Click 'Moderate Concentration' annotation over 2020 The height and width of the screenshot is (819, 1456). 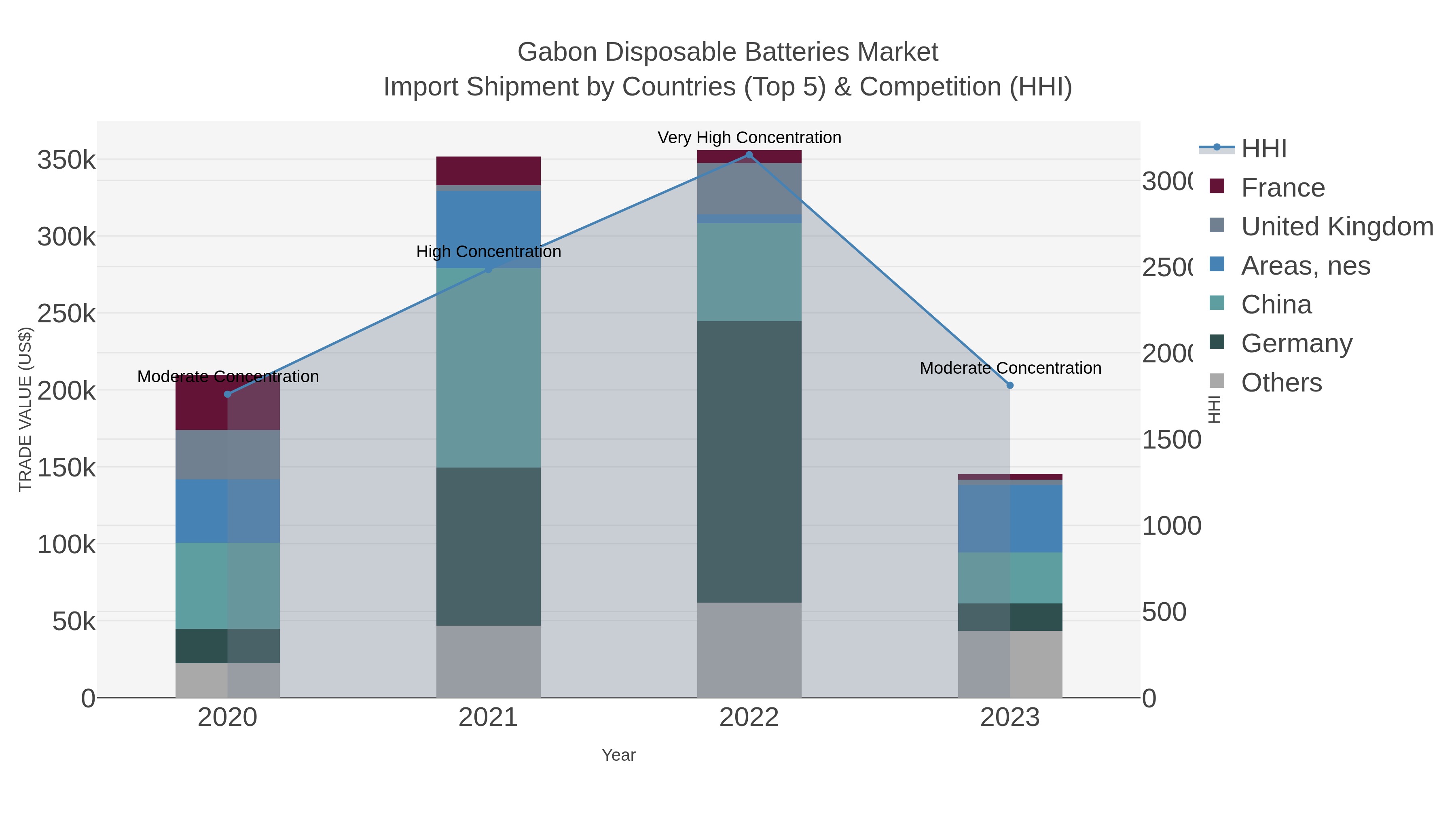click(228, 377)
